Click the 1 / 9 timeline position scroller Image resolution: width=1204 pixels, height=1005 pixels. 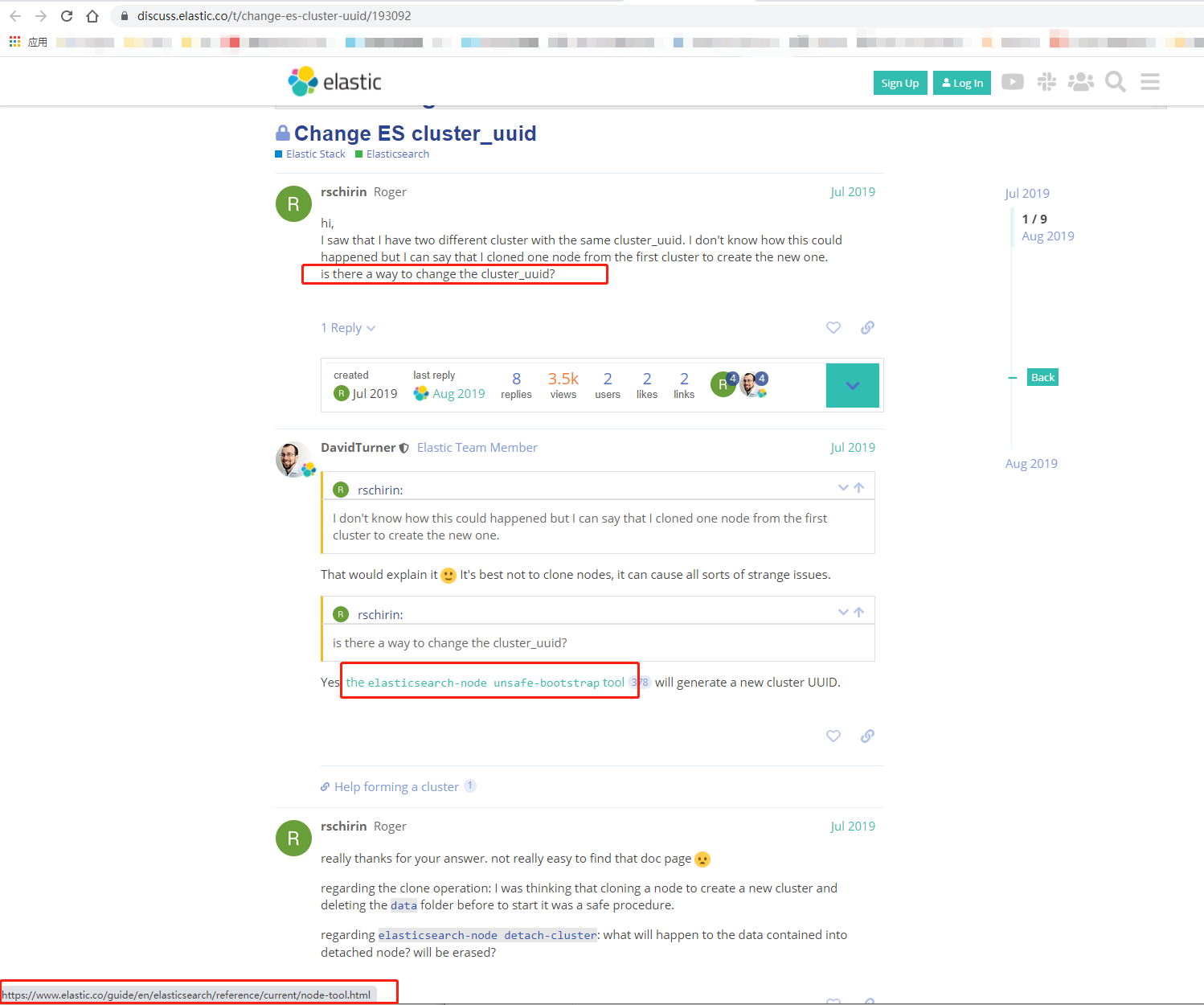click(1034, 219)
